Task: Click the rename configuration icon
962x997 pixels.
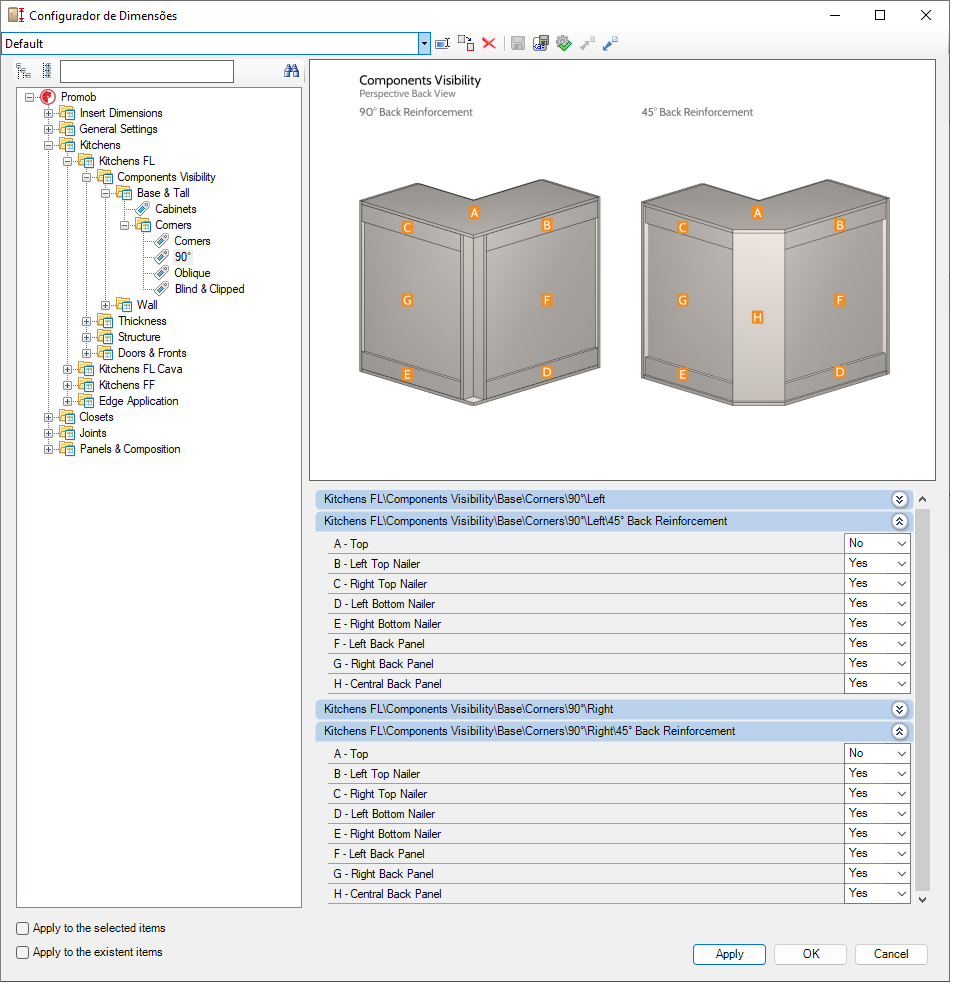Action: 442,43
